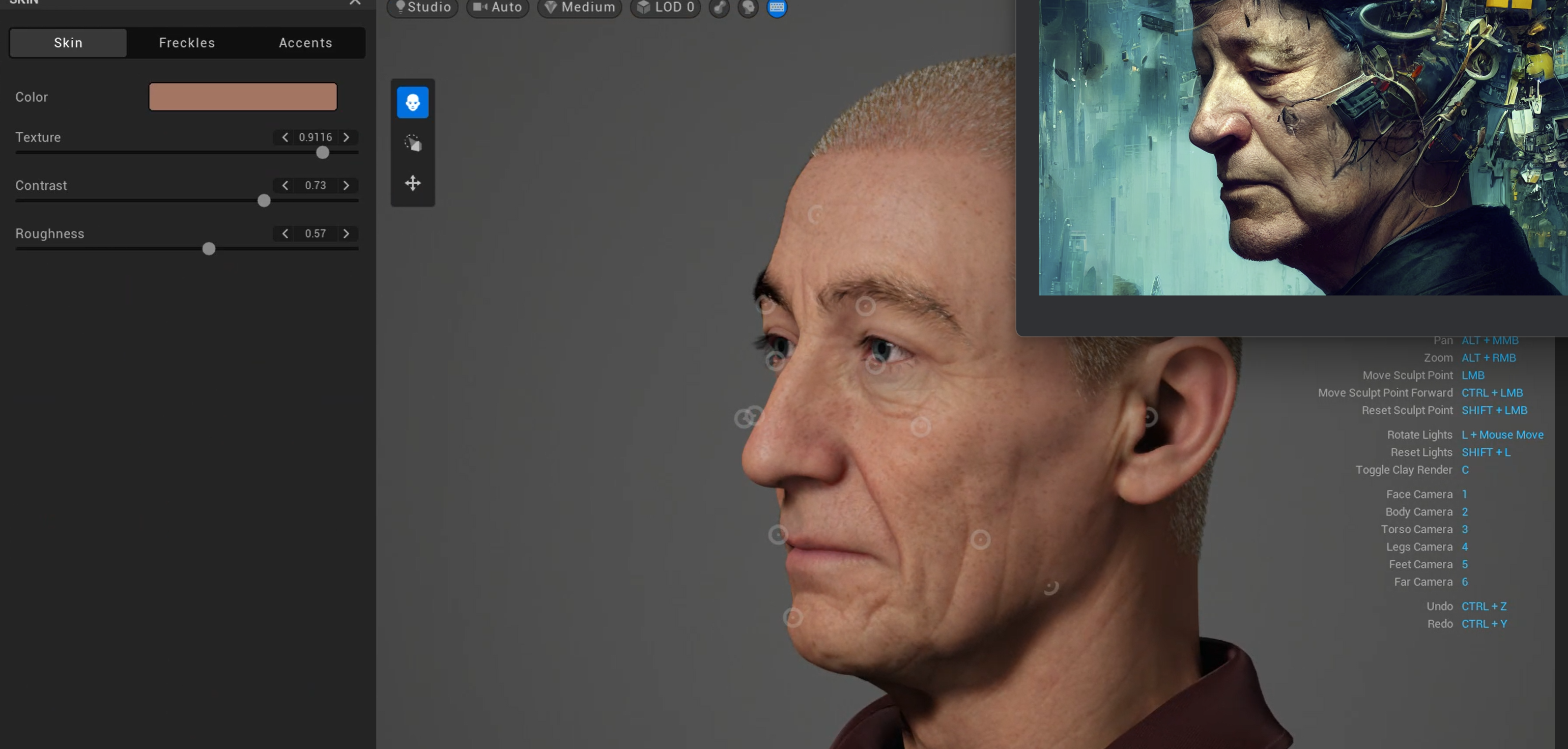This screenshot has width=1568, height=749.
Task: Click the sculpt point at lip corner
Action: point(778,535)
